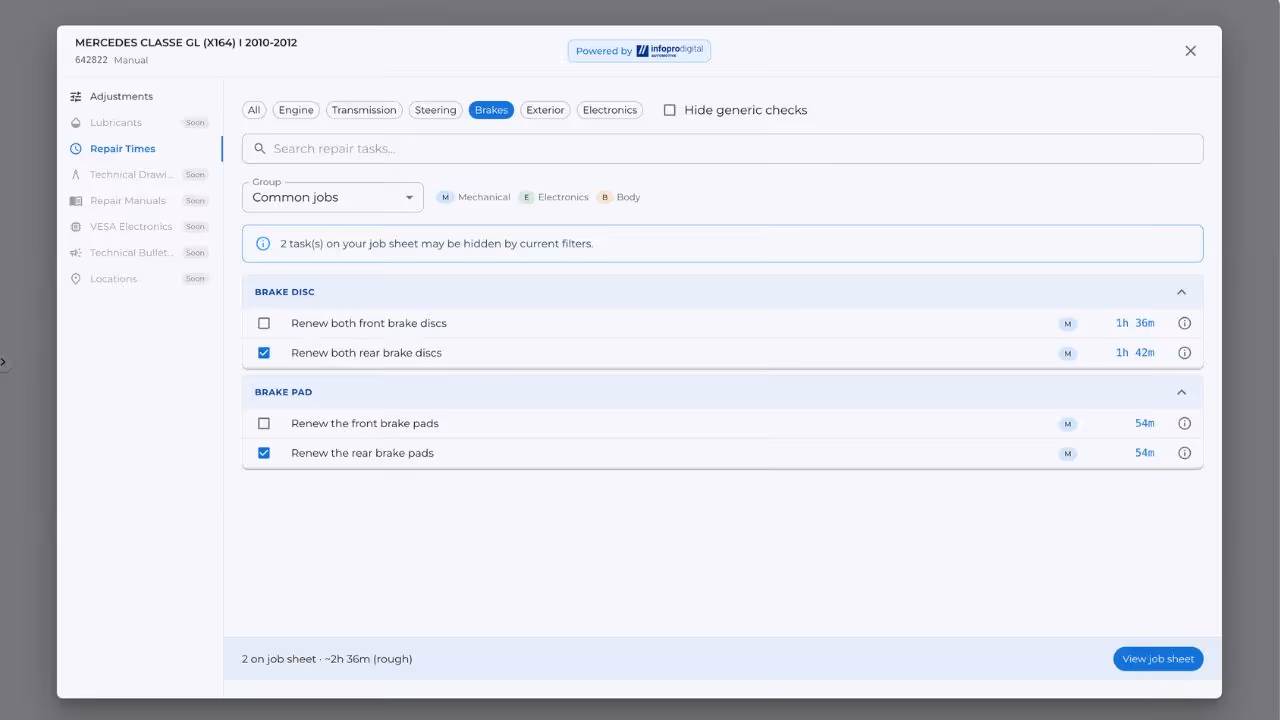Viewport: 1280px width, 720px height.
Task: Select the Transmission category filter
Action: 364,110
